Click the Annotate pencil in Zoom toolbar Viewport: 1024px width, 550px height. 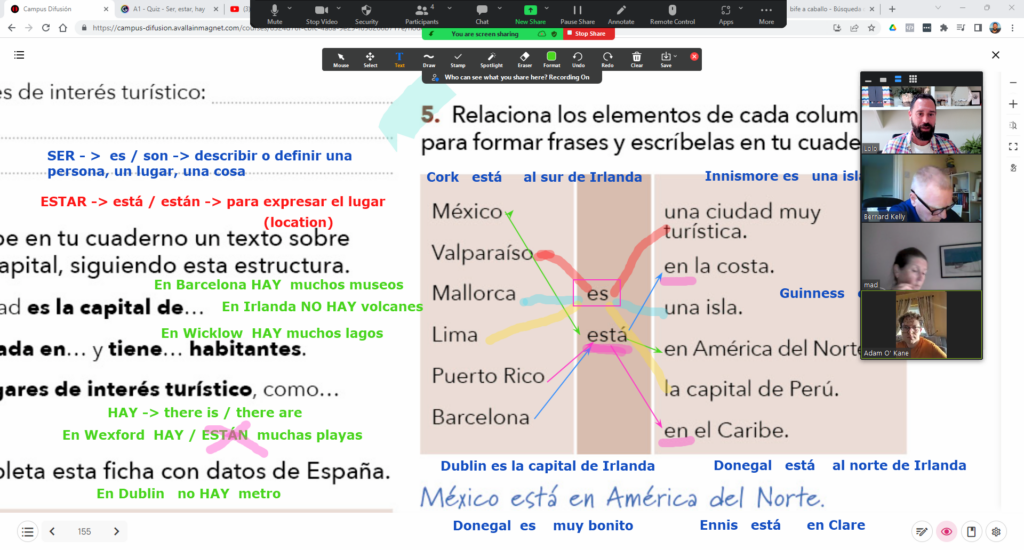click(621, 13)
